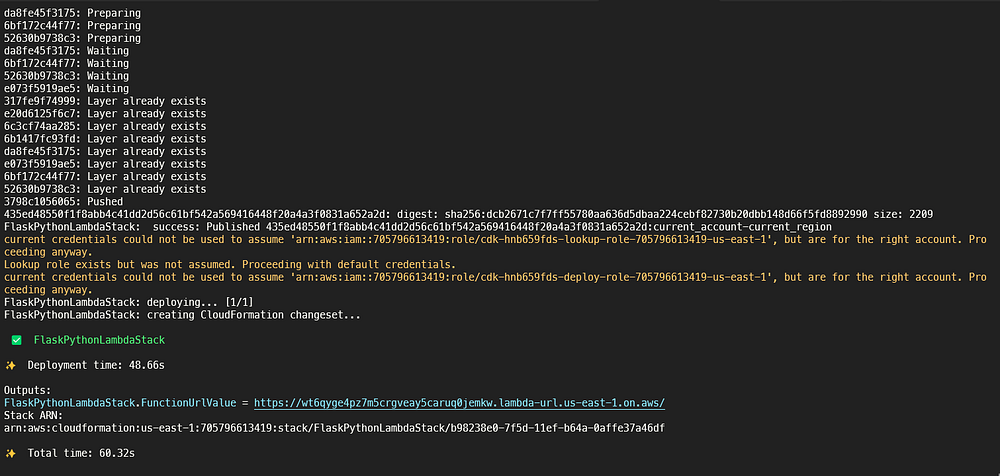Open the lambda-url function URL link

coord(459,403)
